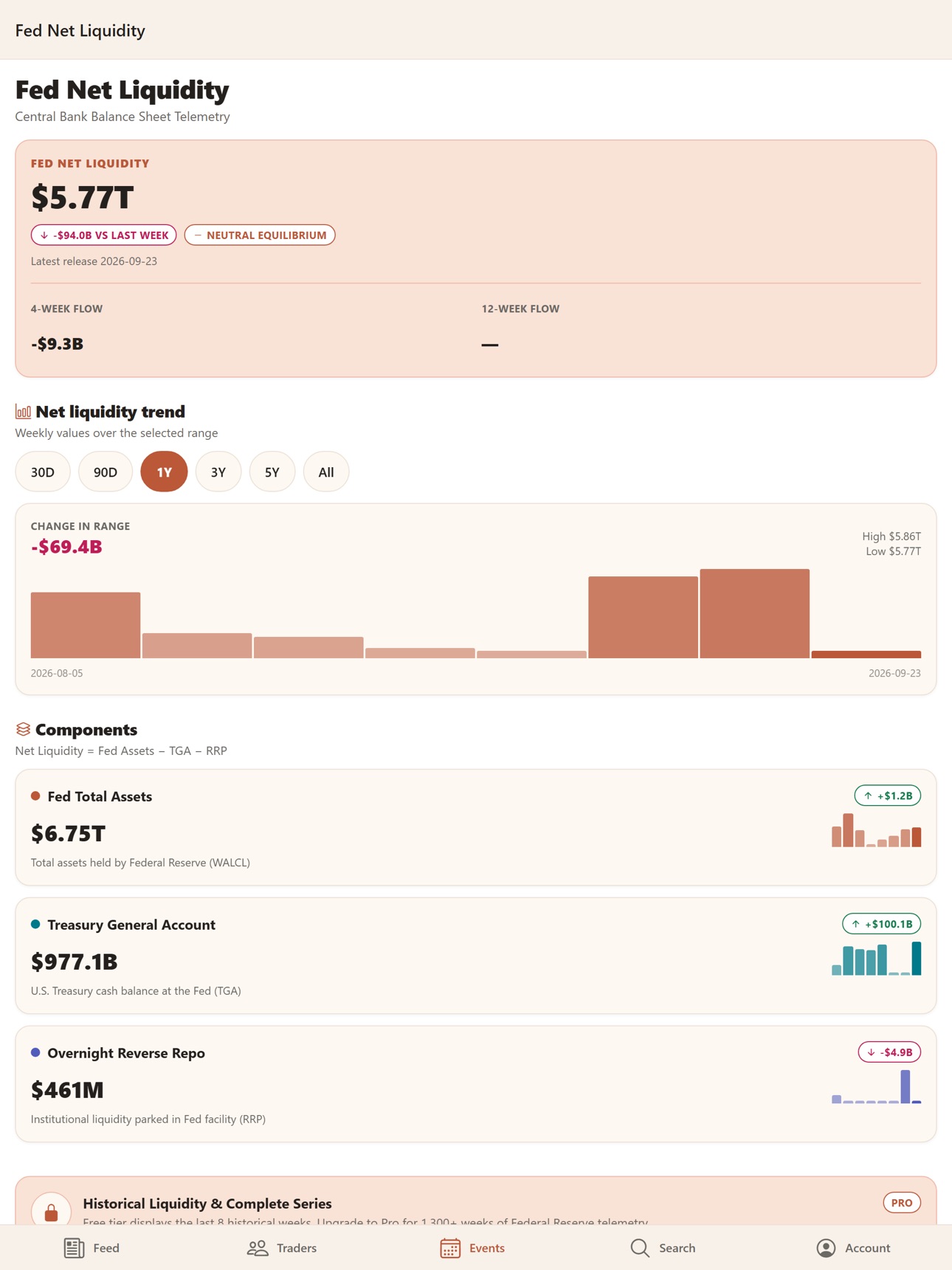Click the $461M reverse repo value
The width and height of the screenshot is (952, 1270).
67,1090
